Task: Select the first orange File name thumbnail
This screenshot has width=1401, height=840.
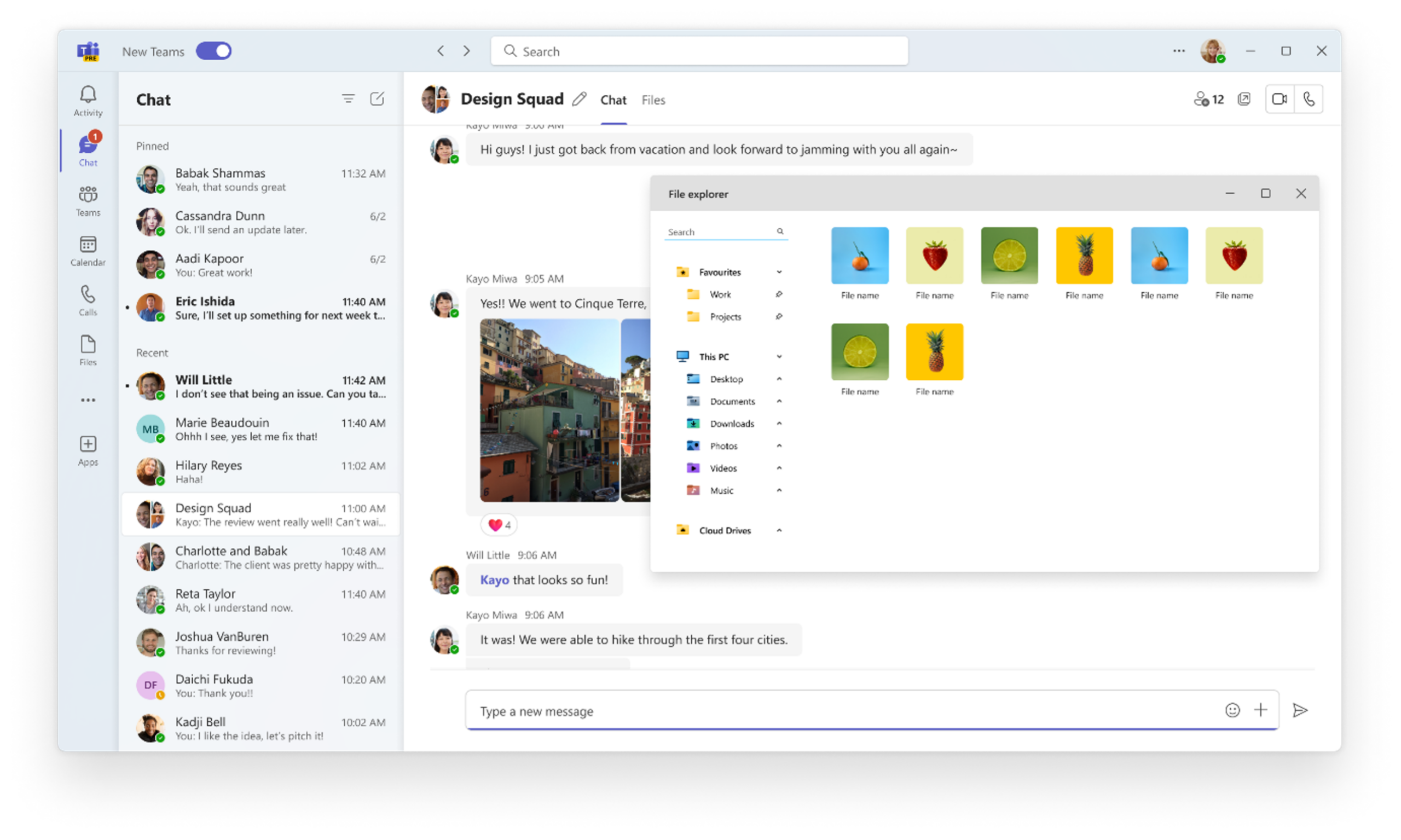Action: (x=859, y=256)
